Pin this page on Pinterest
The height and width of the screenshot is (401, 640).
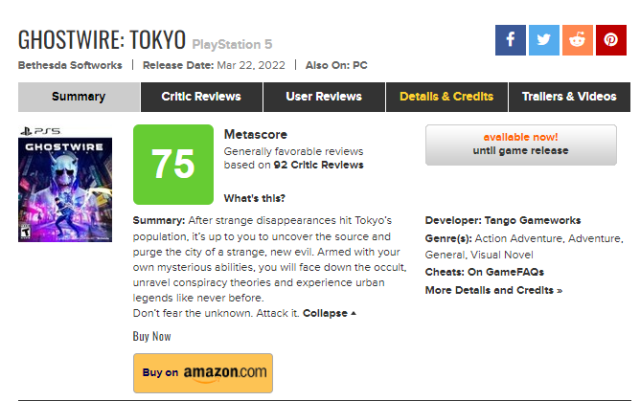tap(610, 40)
